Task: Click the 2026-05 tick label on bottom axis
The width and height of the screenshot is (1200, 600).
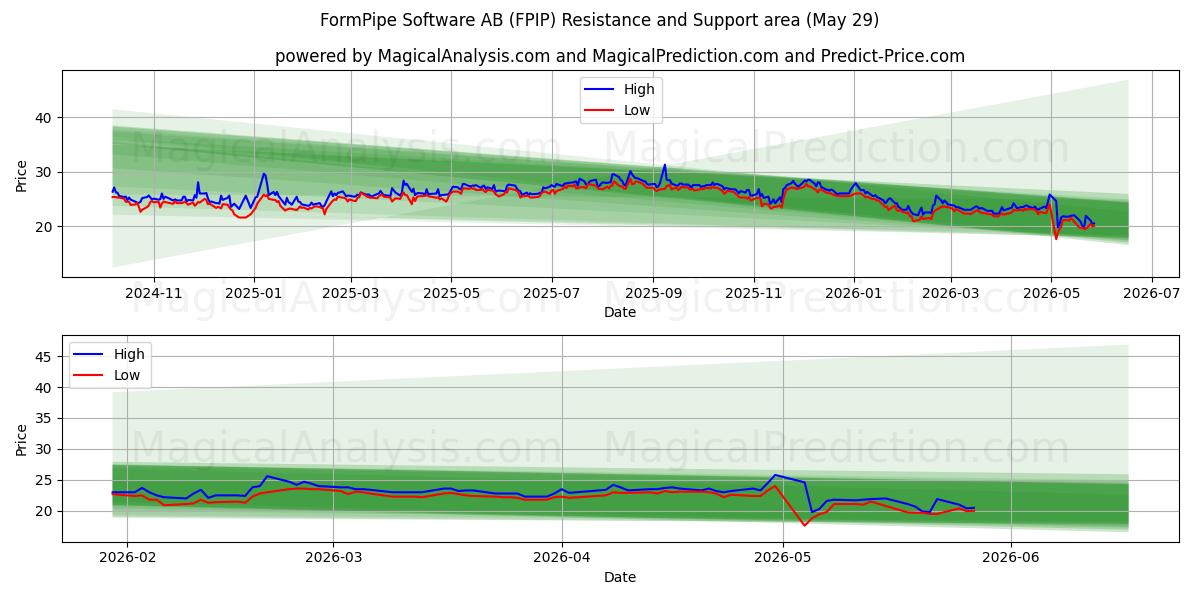Action: point(782,559)
